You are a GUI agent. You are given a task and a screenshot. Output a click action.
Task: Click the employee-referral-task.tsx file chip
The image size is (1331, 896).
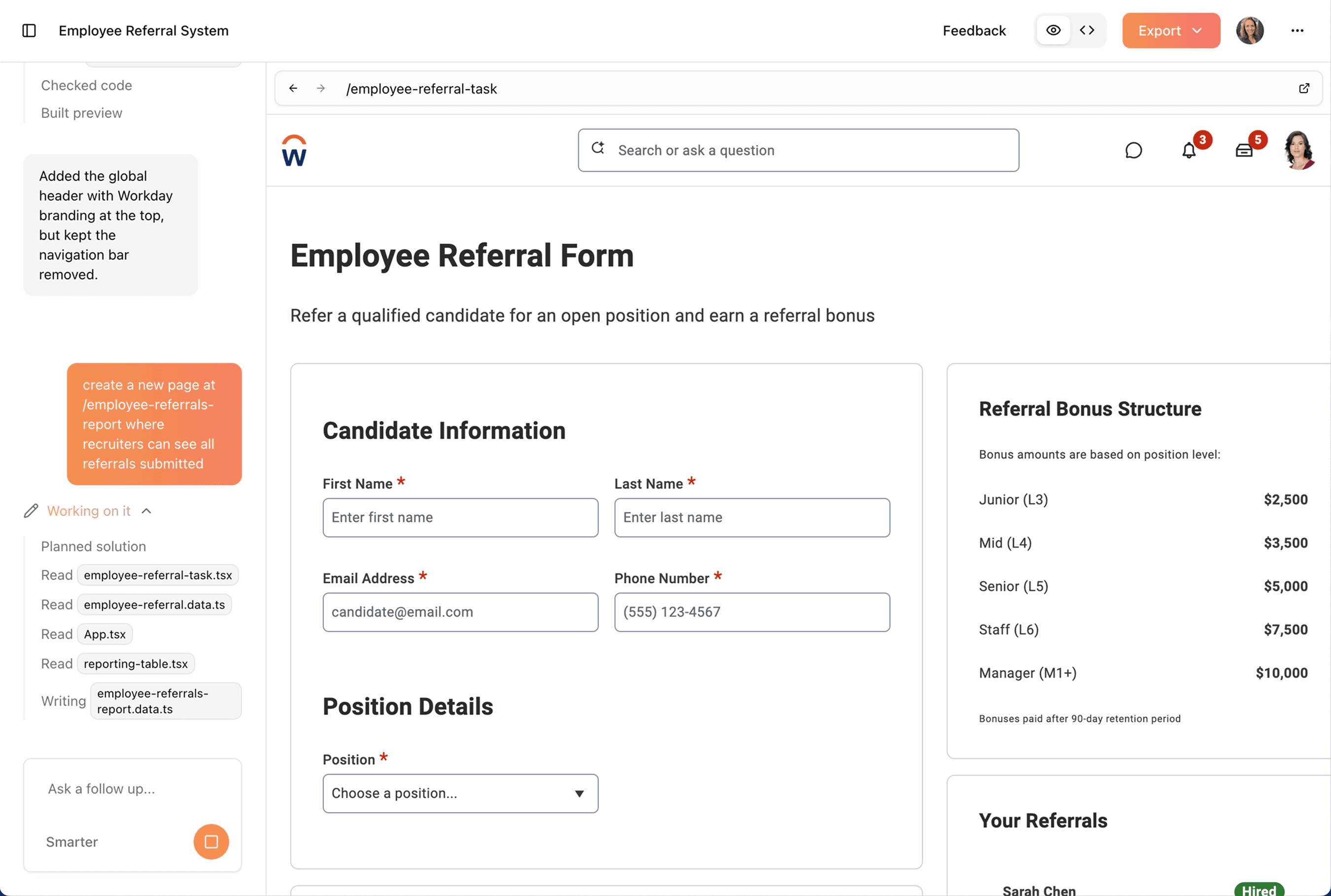pos(158,575)
